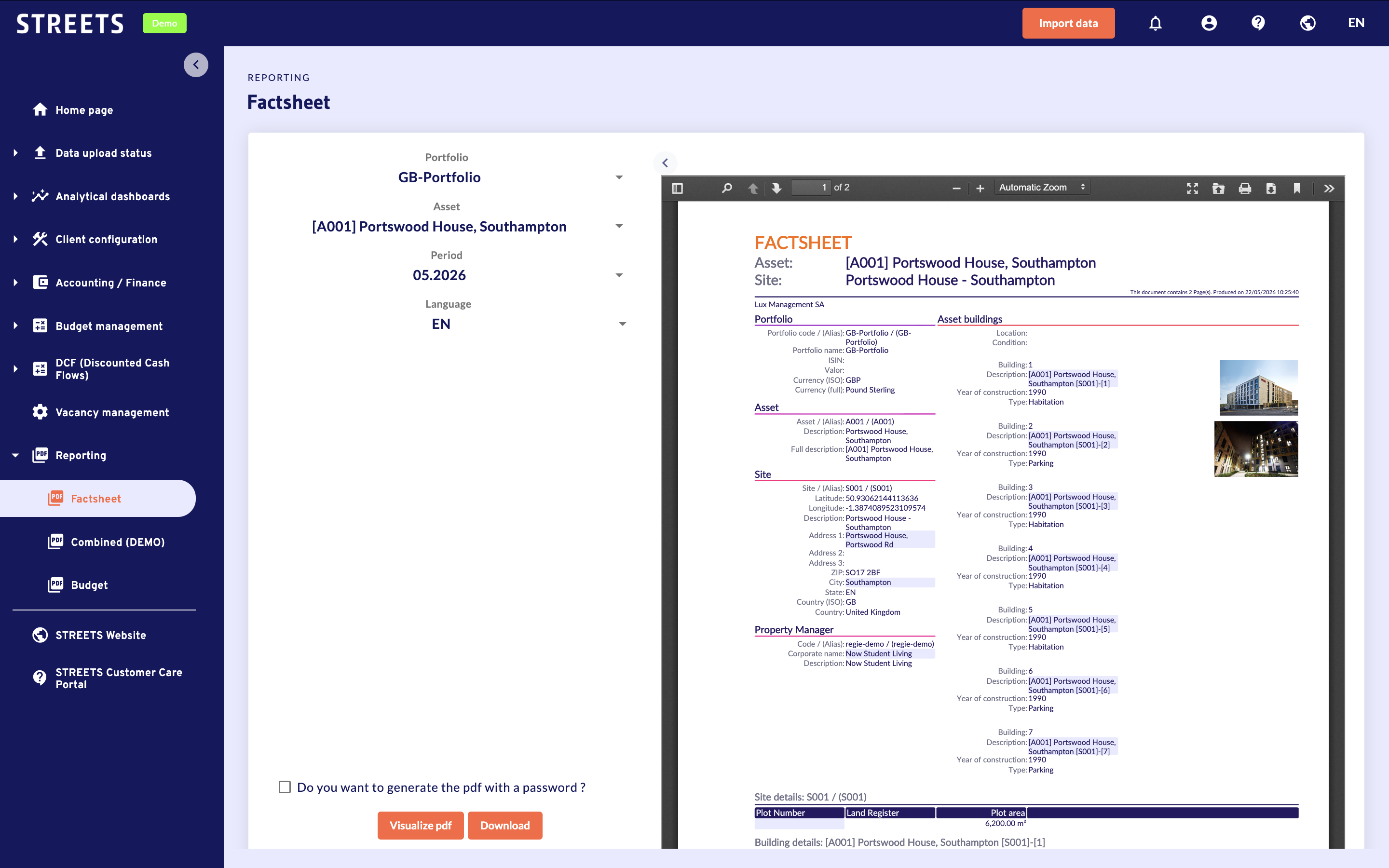Viewport: 1389px width, 868px height.
Task: Click the STREETS logo
Action: [x=70, y=23]
